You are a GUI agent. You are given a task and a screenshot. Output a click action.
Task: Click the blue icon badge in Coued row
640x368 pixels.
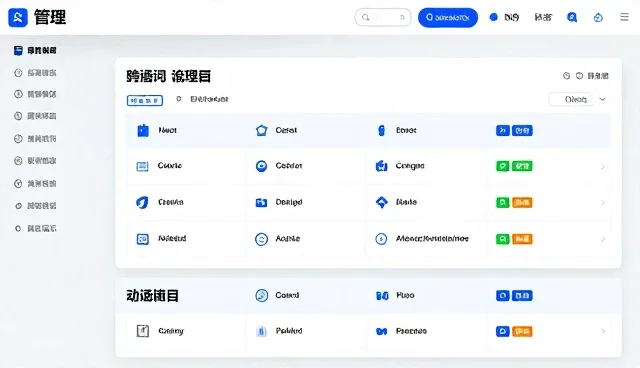click(503, 295)
